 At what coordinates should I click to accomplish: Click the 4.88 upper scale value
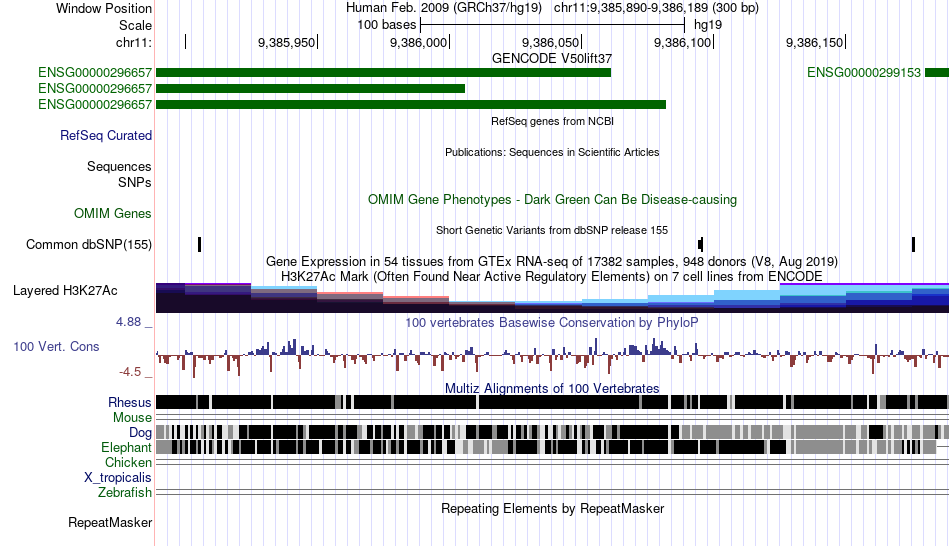point(128,322)
